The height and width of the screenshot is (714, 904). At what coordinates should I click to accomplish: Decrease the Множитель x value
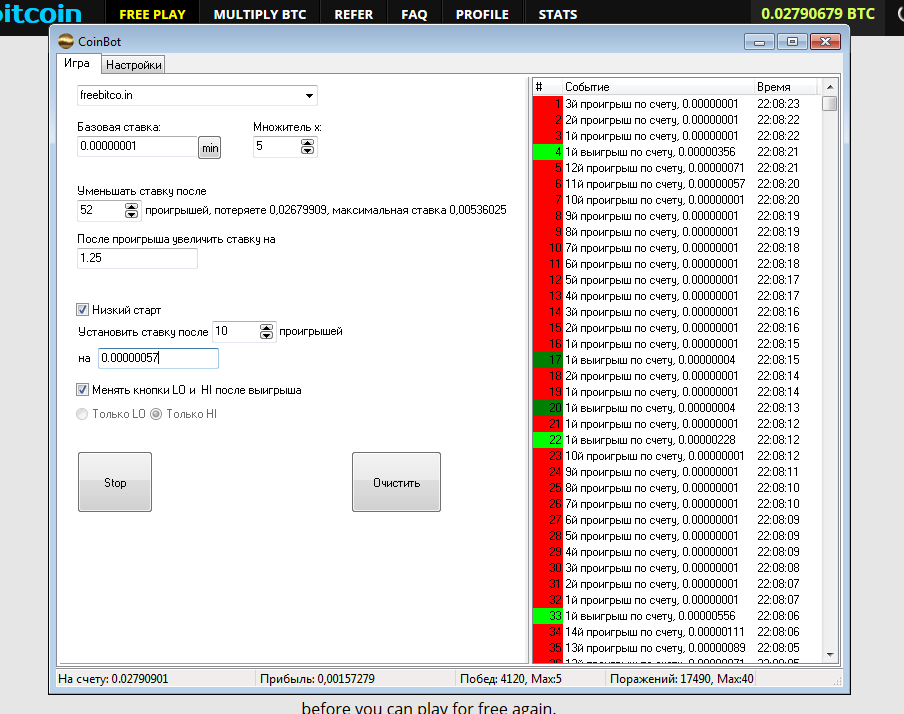pos(308,151)
